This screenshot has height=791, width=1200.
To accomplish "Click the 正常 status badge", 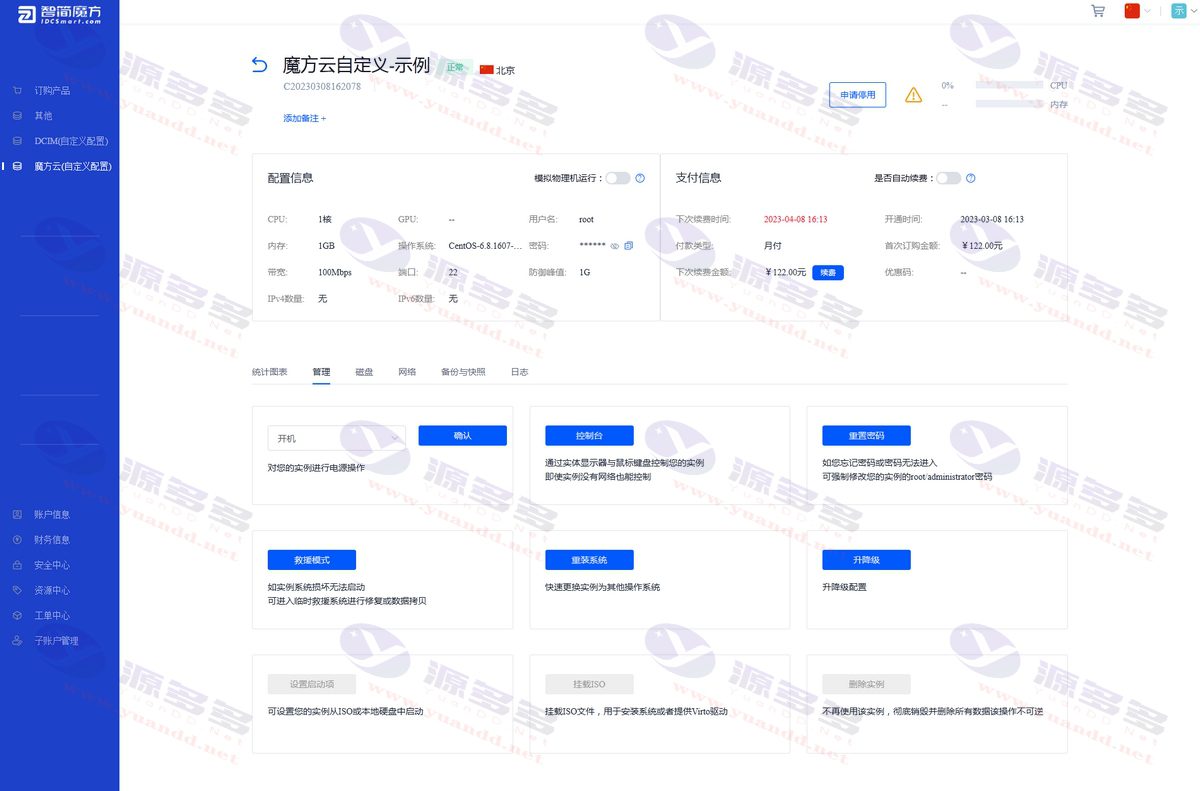I will coord(455,68).
